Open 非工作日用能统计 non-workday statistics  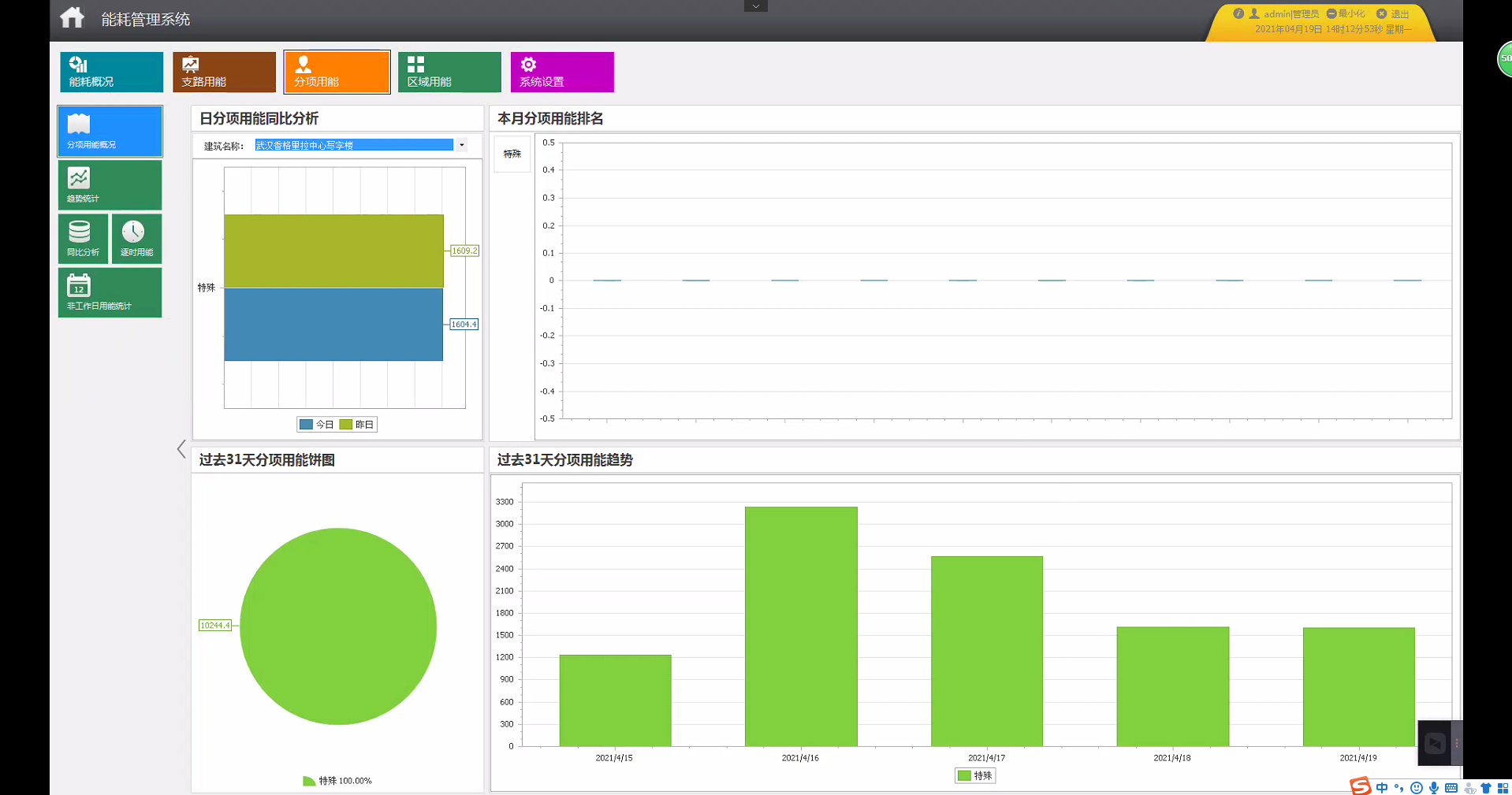110,292
